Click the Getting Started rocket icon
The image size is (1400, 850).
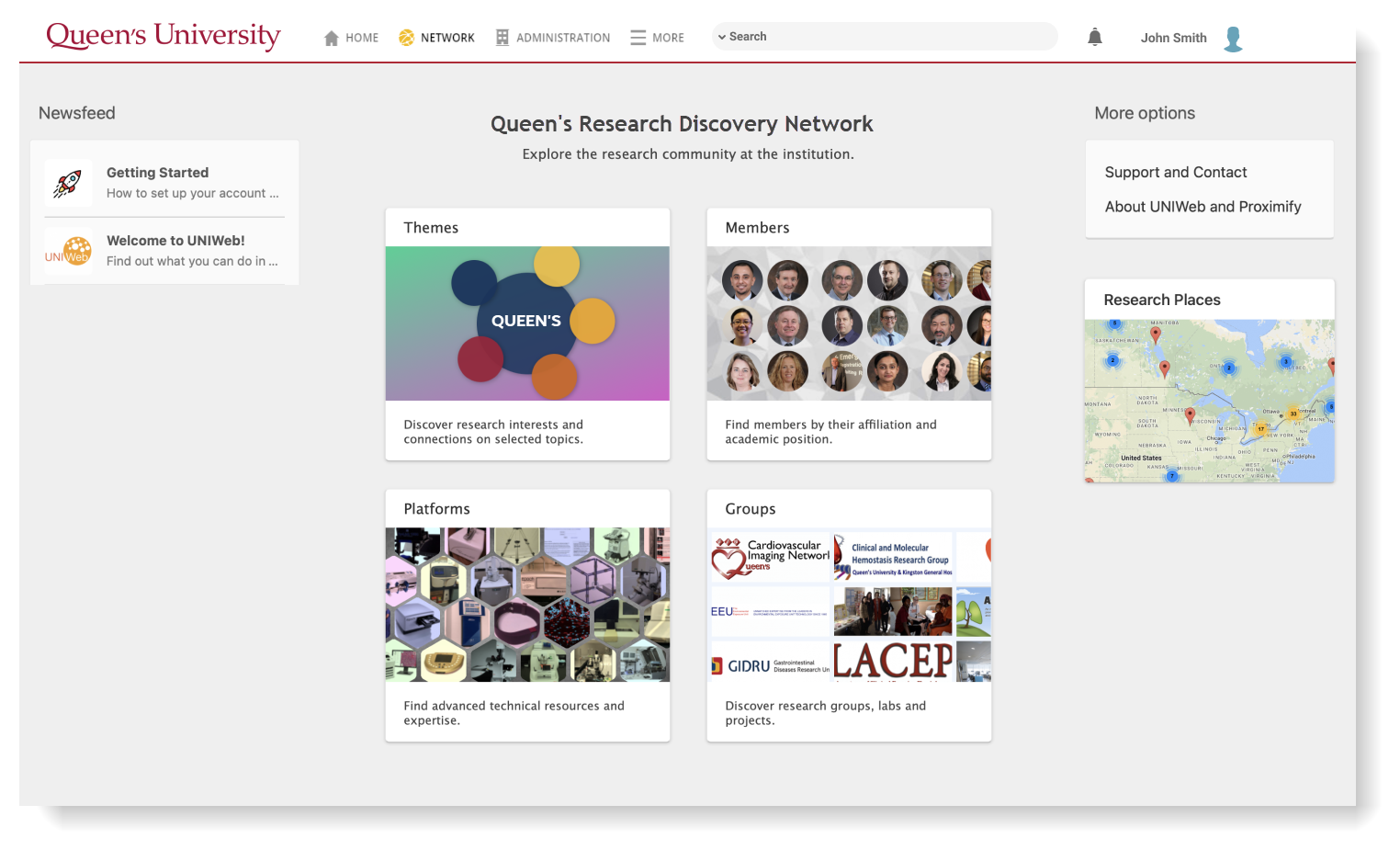point(68,183)
